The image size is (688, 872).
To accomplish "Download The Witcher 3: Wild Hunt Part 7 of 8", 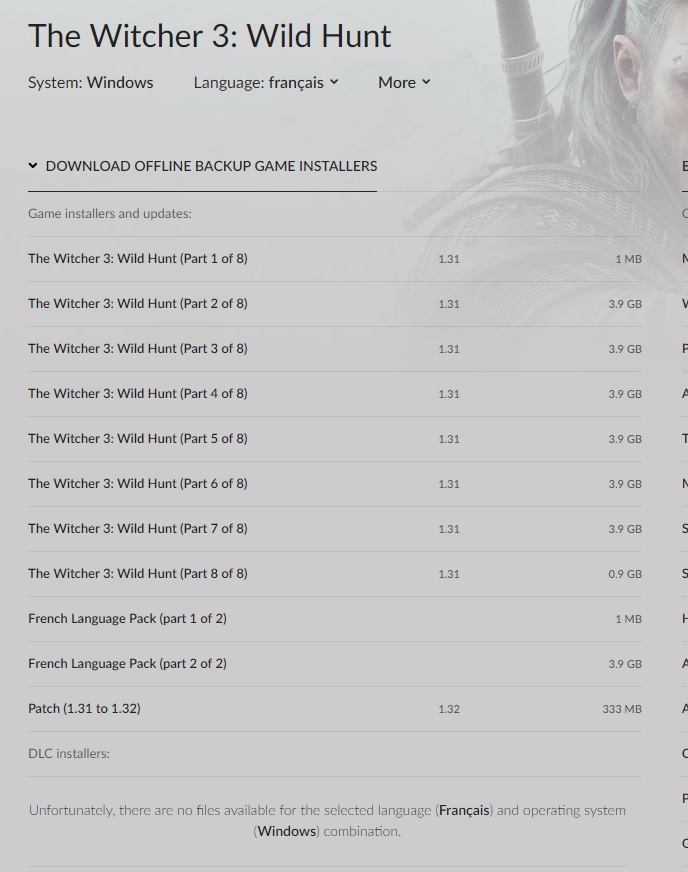I will (x=335, y=529).
